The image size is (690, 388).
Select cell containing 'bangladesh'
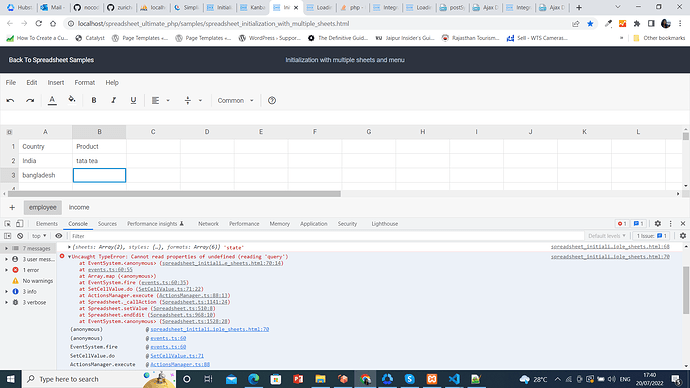point(45,175)
